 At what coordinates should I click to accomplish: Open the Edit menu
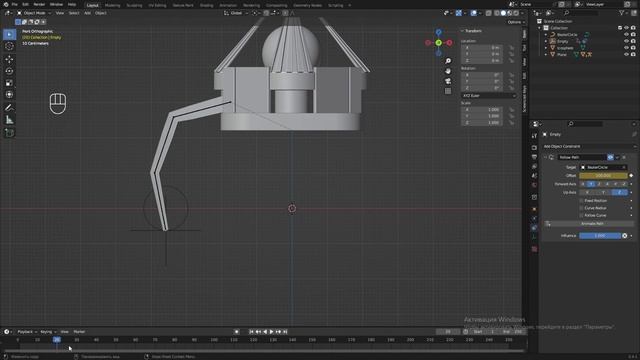25,4
